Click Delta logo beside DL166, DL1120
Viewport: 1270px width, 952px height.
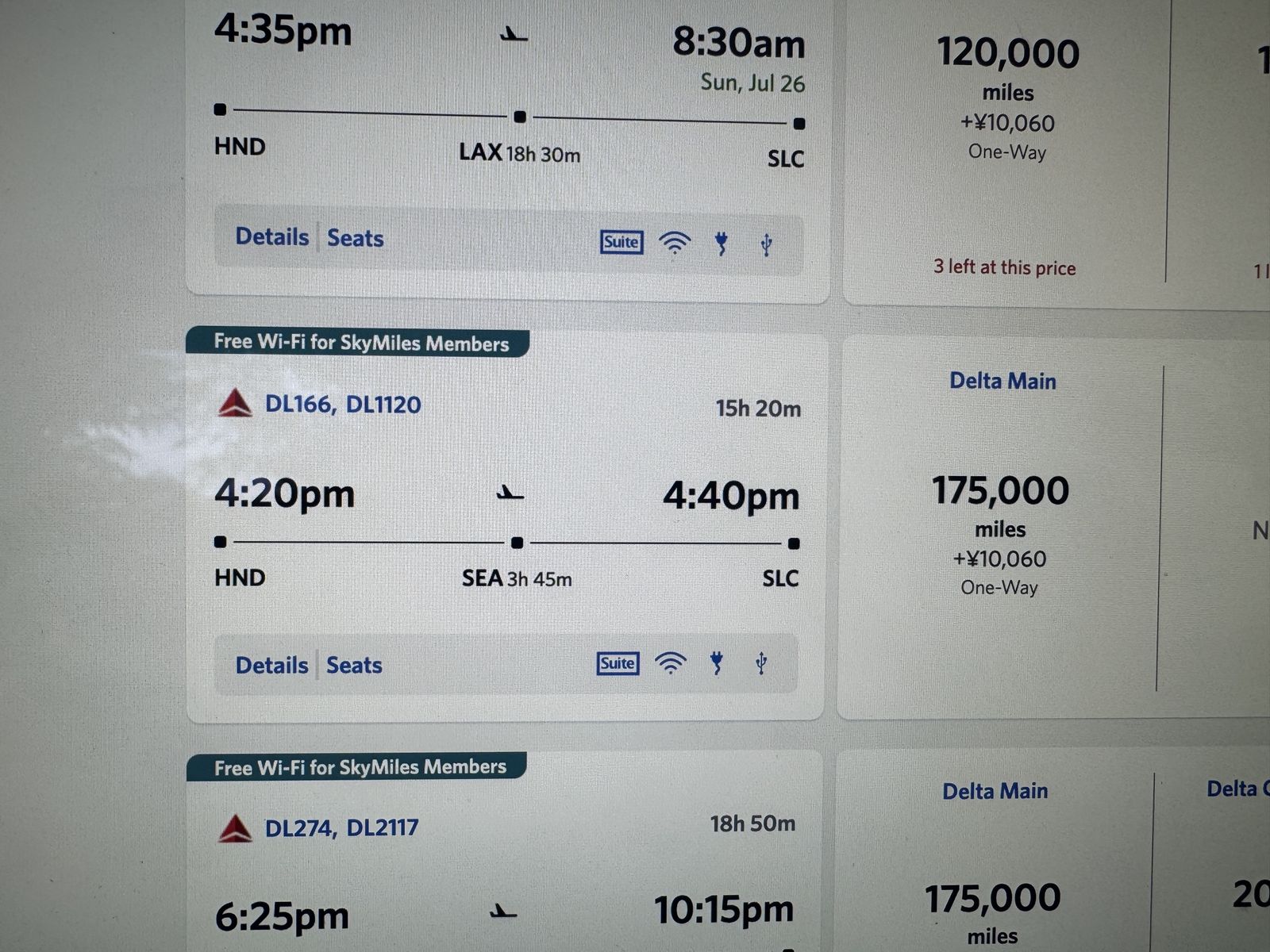click(235, 404)
